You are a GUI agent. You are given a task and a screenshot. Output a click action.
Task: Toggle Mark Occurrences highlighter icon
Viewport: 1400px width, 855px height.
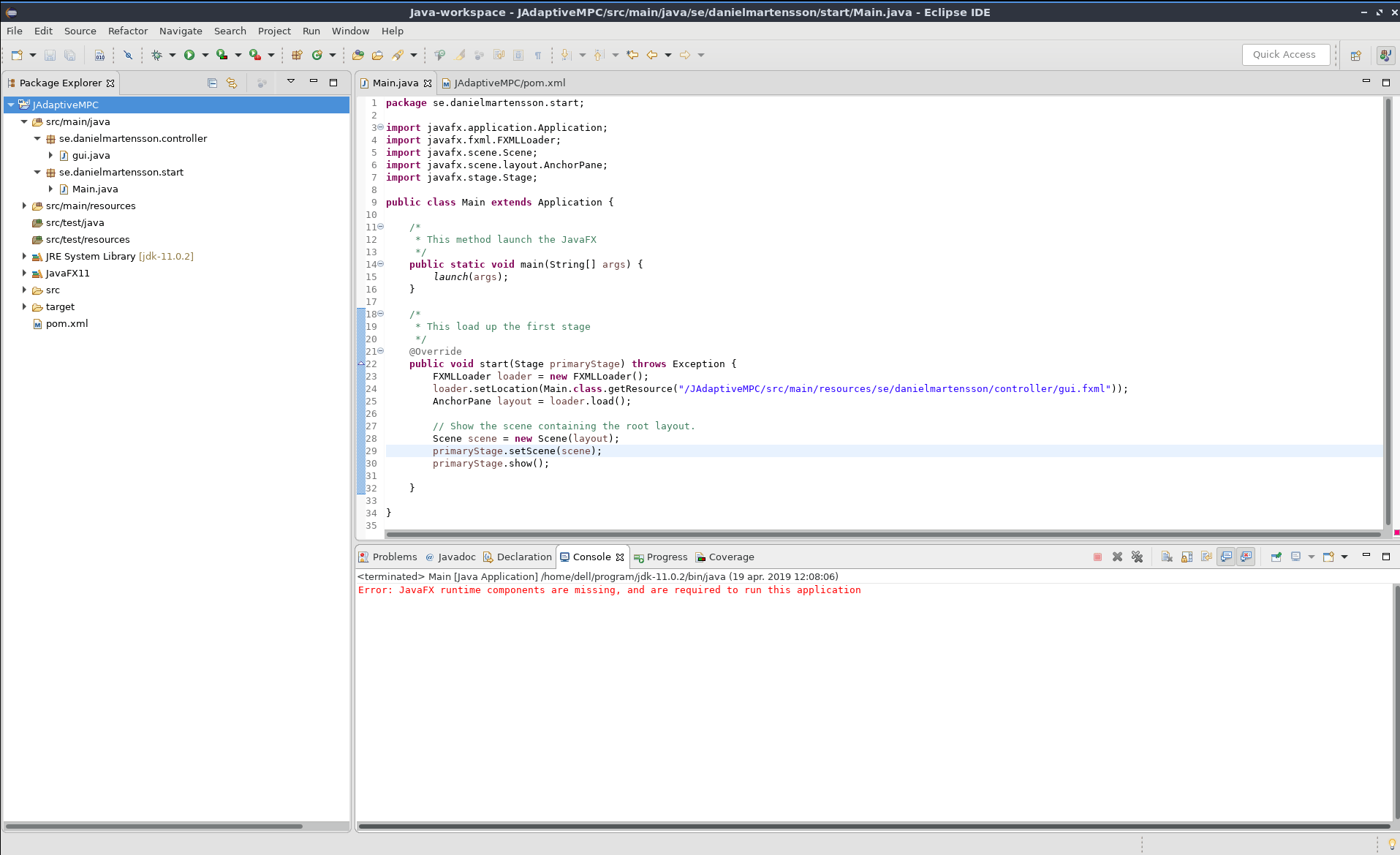(460, 55)
